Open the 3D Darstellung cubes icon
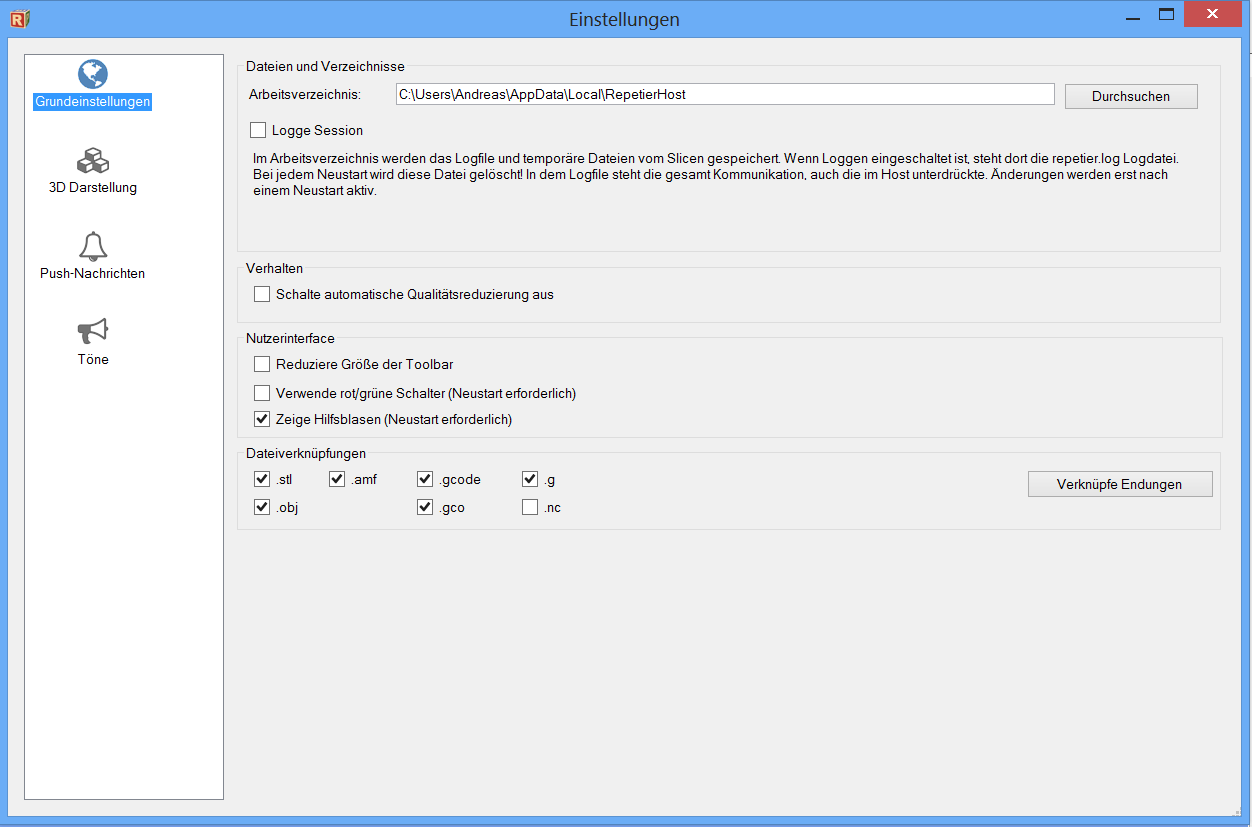1252x827 pixels. pyautogui.click(x=92, y=160)
